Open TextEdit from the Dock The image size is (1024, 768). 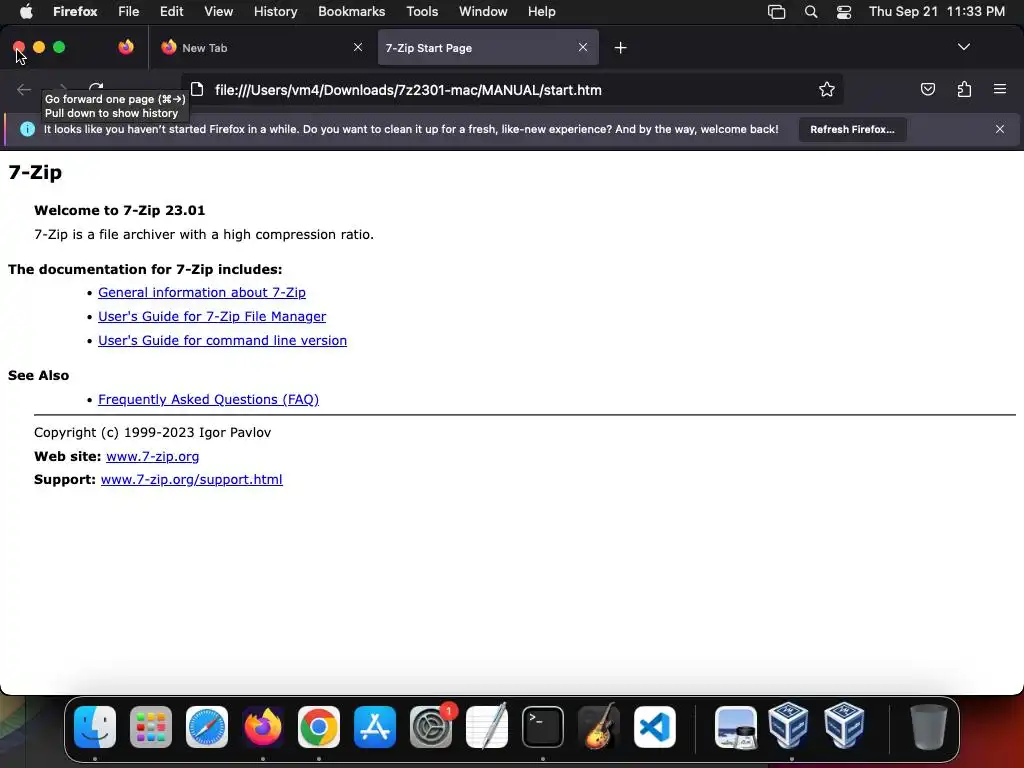[487, 726]
